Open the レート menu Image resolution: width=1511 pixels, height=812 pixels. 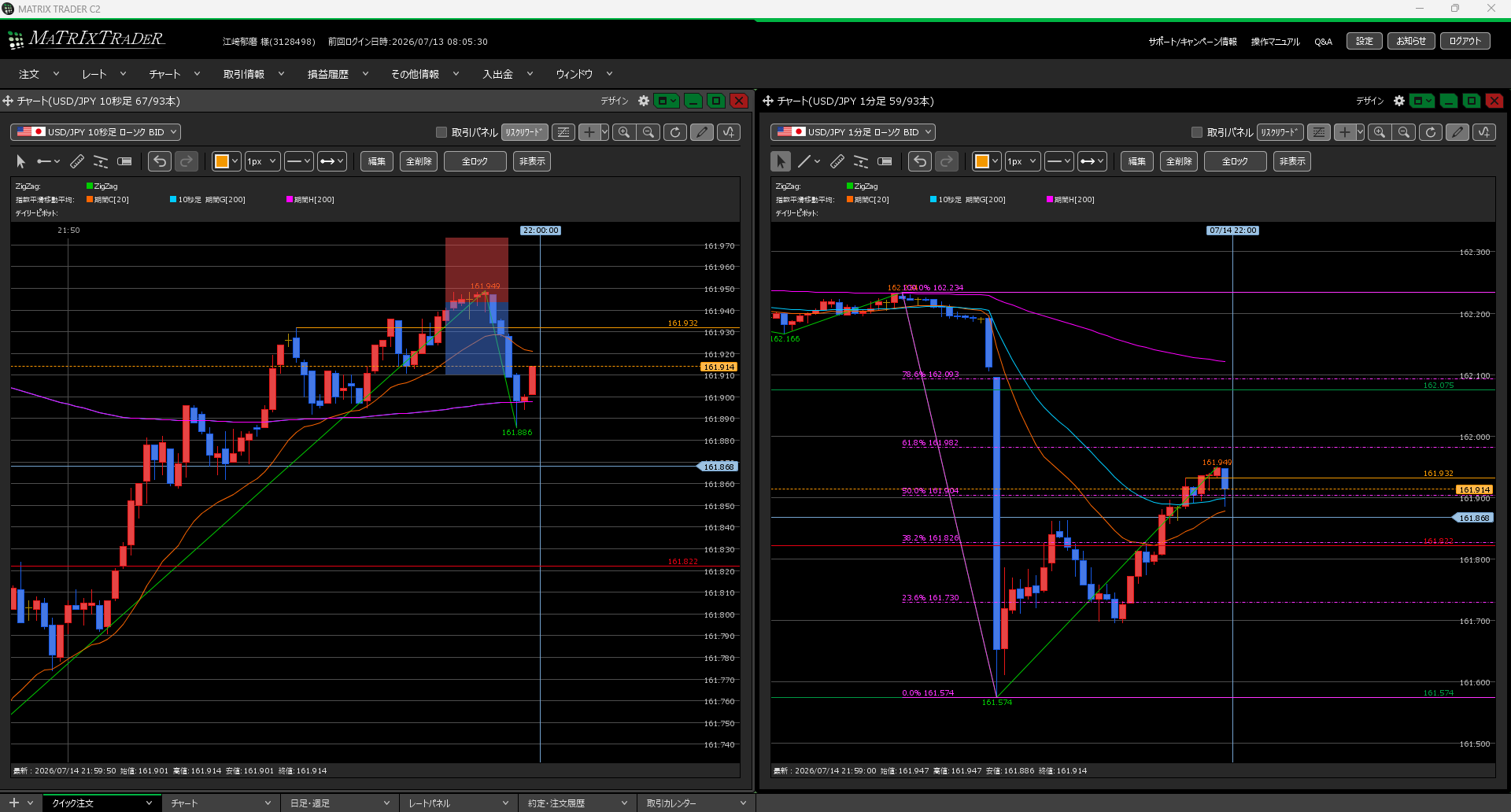[x=103, y=74]
